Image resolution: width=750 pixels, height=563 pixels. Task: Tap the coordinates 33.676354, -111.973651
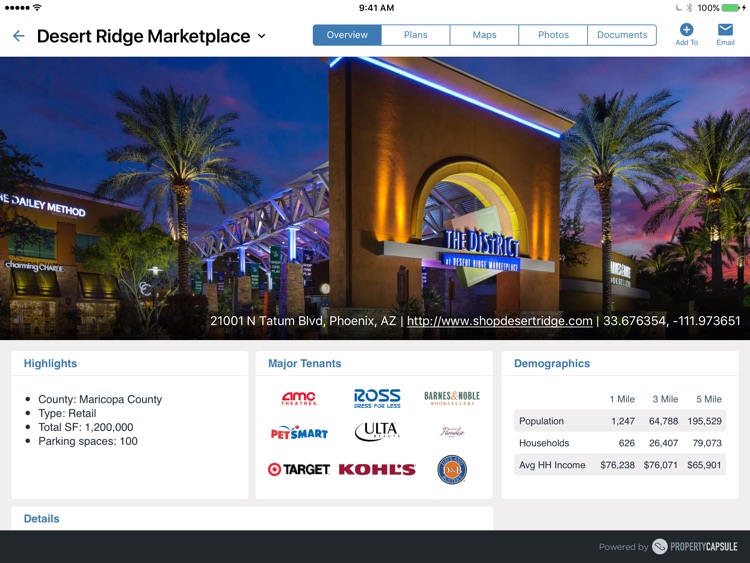pos(672,321)
